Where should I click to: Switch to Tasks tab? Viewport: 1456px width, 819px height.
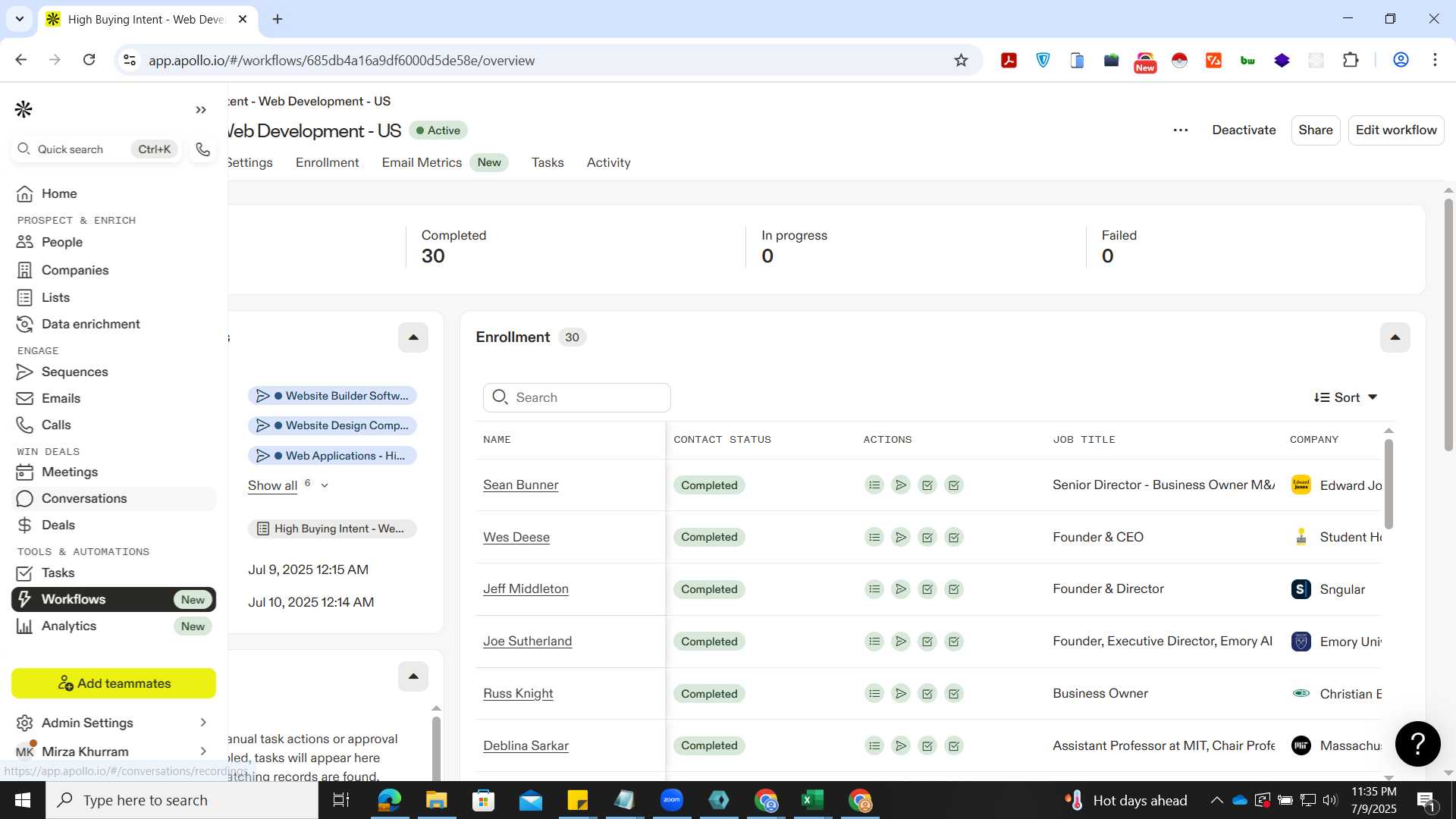(x=548, y=162)
